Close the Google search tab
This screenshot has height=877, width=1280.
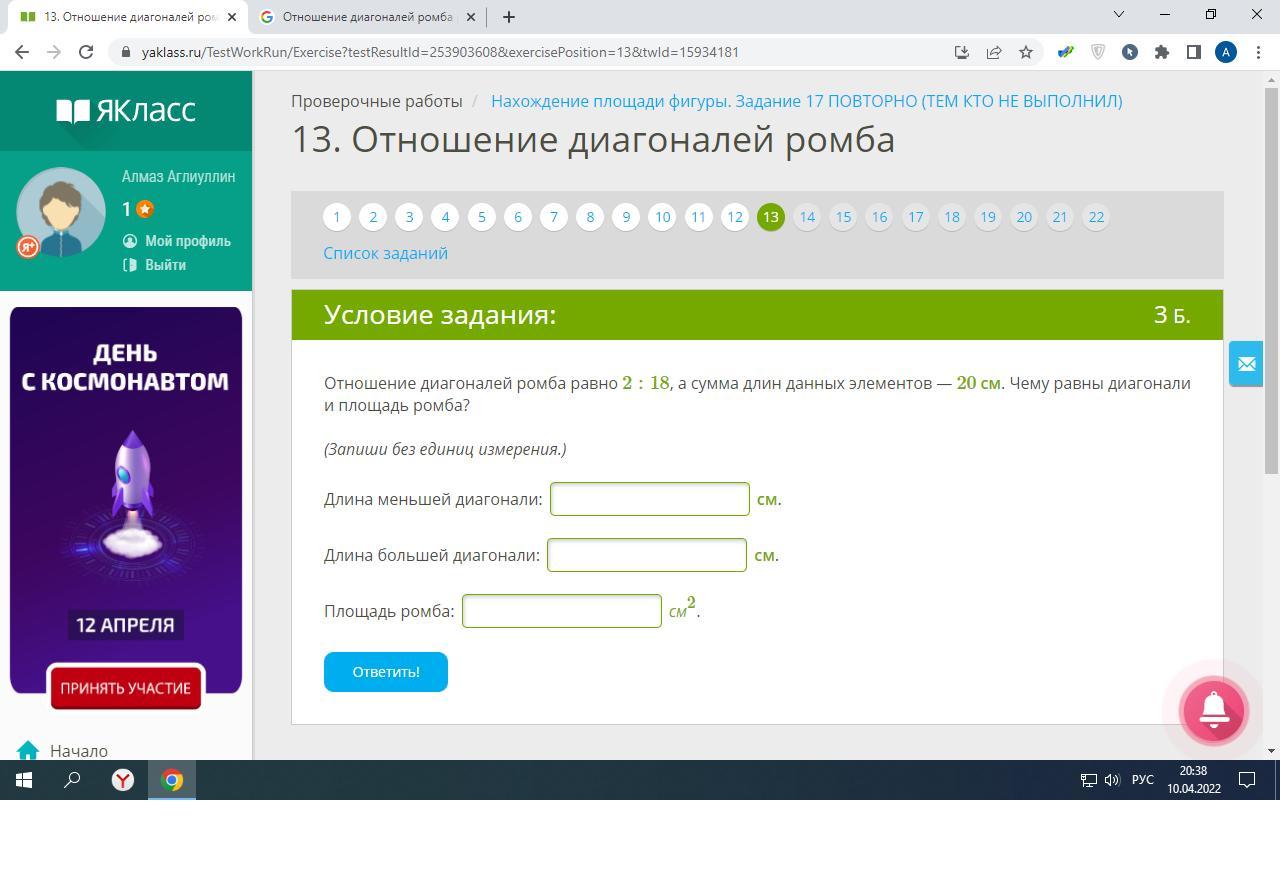(469, 16)
